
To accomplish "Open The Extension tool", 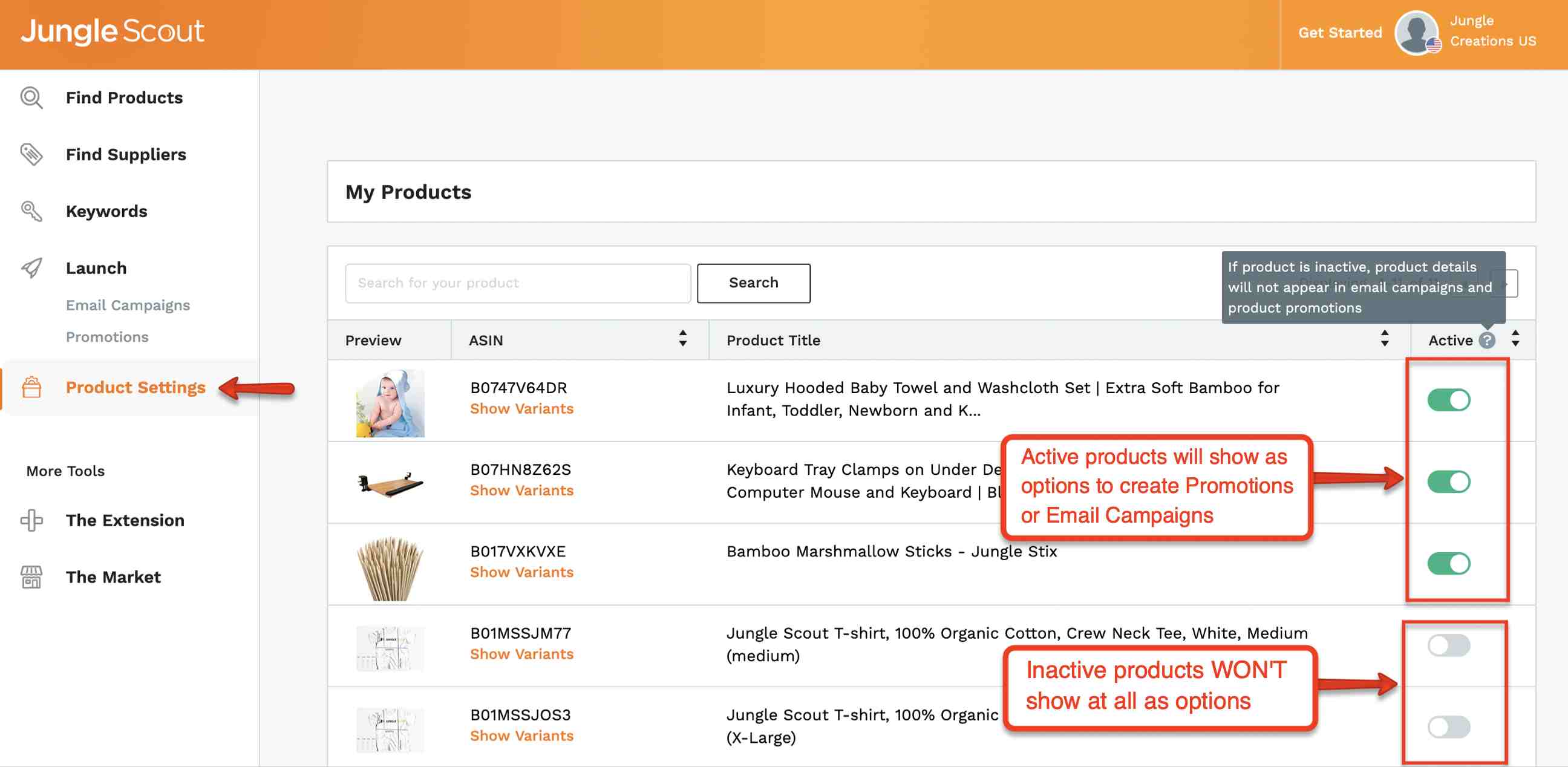I will (x=125, y=520).
